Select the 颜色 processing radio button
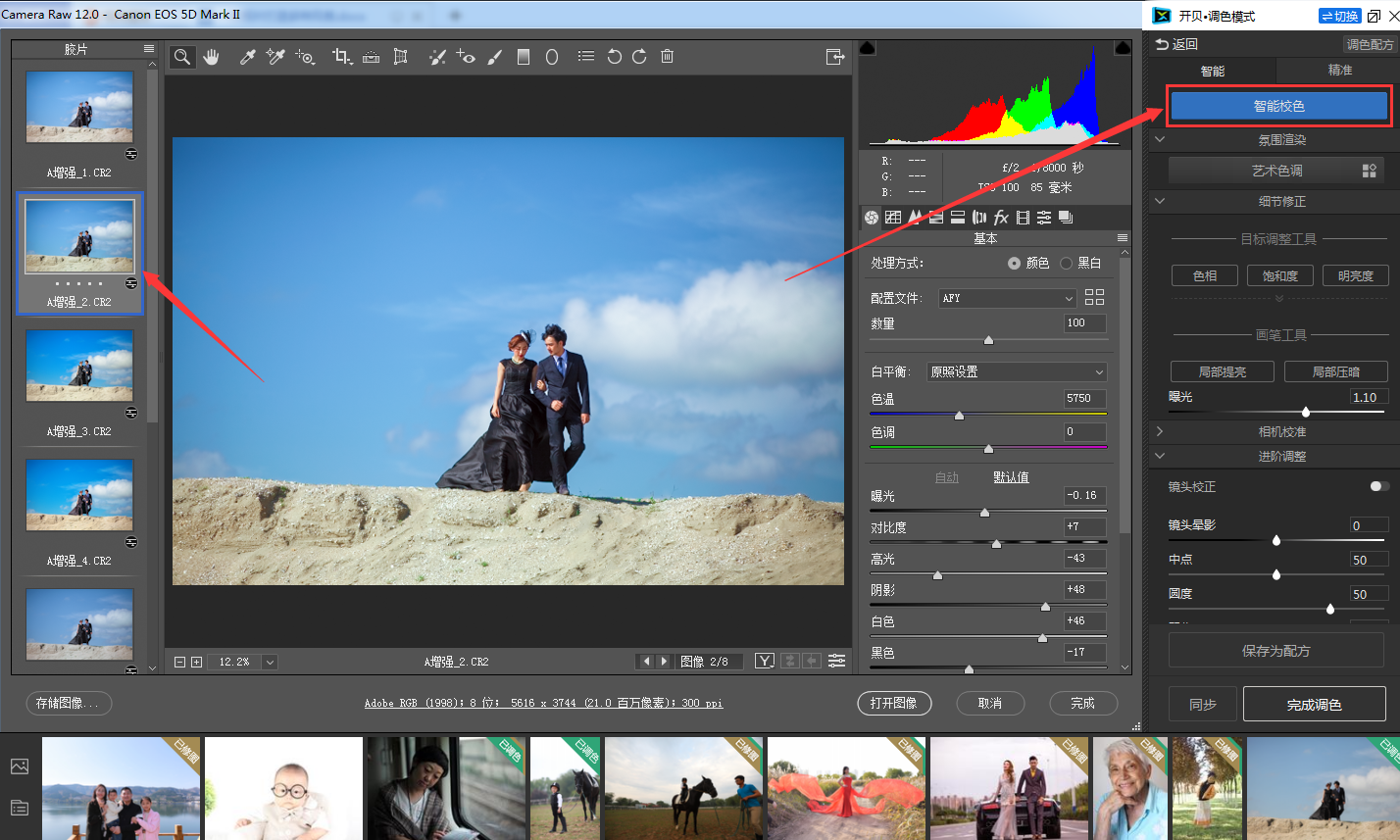Screen dimensions: 1400x840 click(x=1014, y=264)
